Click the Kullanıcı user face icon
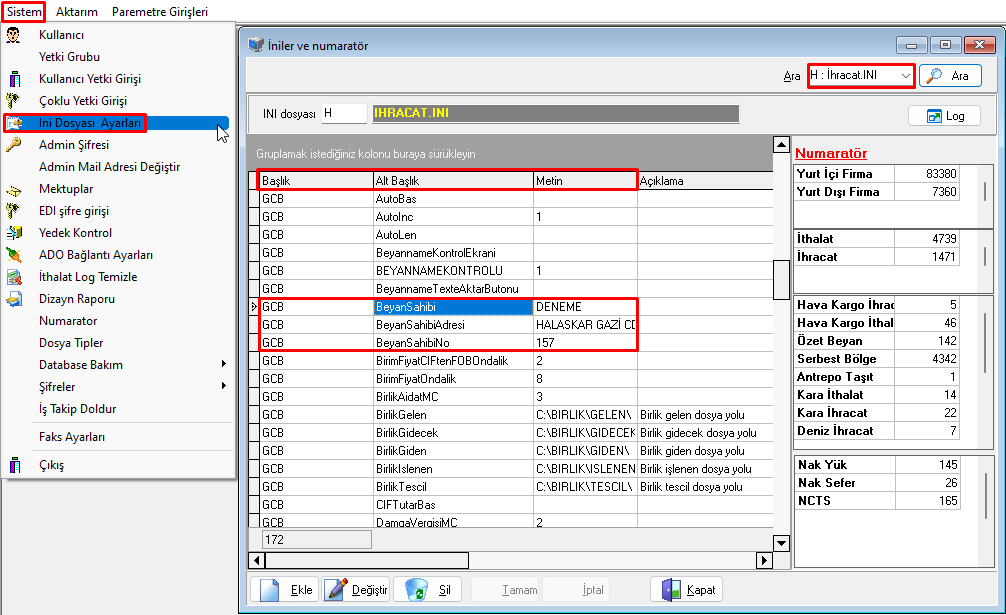Viewport: 1006px width, 615px height. [x=13, y=35]
